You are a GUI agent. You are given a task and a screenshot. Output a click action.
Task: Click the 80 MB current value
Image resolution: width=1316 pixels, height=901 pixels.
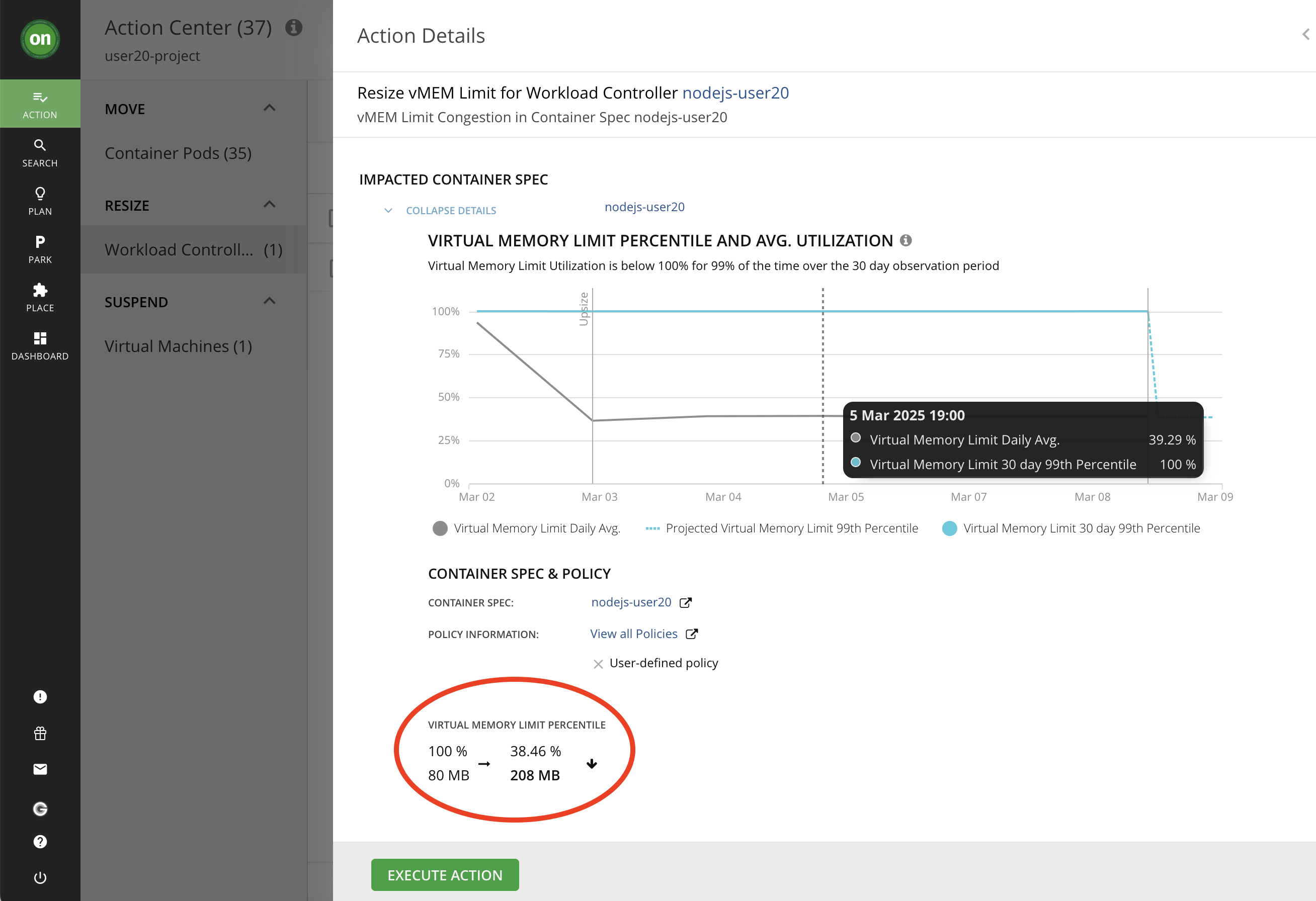click(449, 775)
